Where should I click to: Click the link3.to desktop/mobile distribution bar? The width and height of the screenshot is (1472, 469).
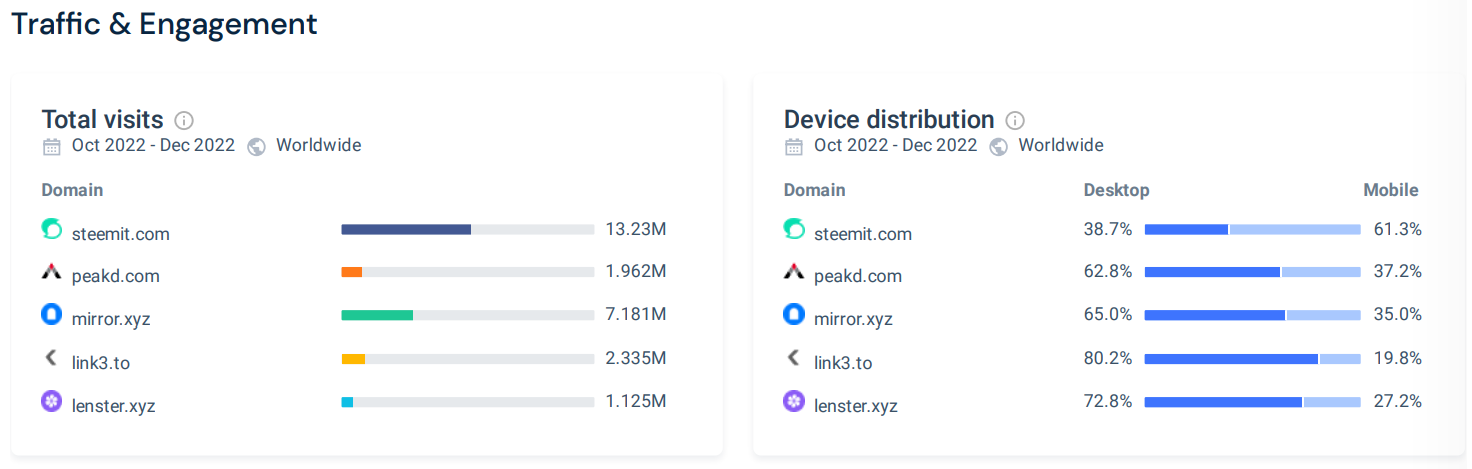1253,358
